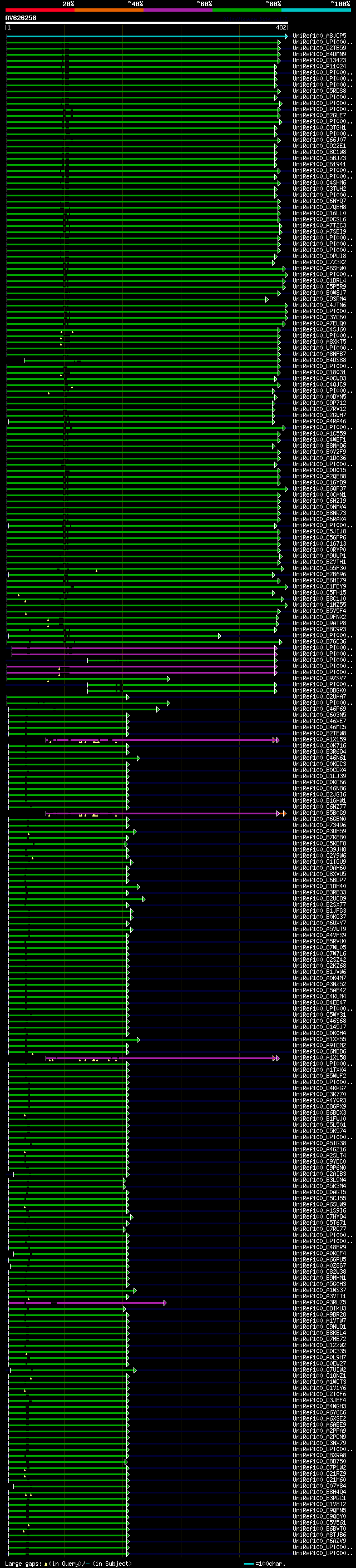Select the label UniRef100_A4RA46
This screenshot has width=356, height=1568.
[x=319, y=421]
